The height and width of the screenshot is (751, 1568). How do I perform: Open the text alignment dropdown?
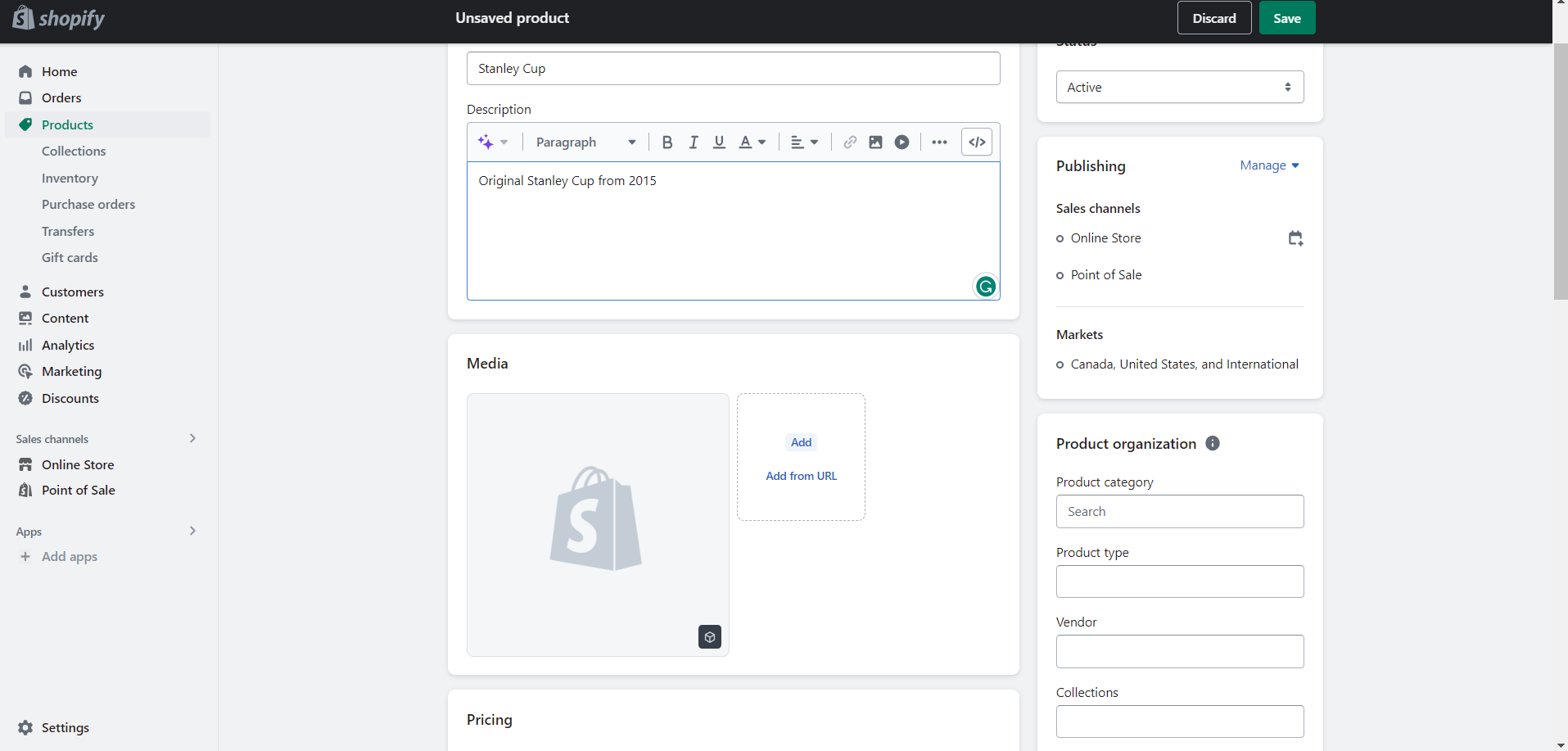tap(804, 142)
